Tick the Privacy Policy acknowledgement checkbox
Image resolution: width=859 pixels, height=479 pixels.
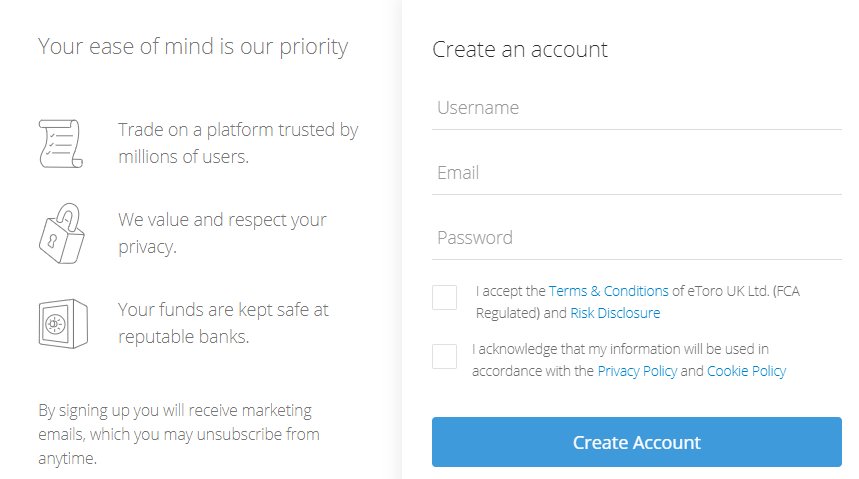coord(444,356)
